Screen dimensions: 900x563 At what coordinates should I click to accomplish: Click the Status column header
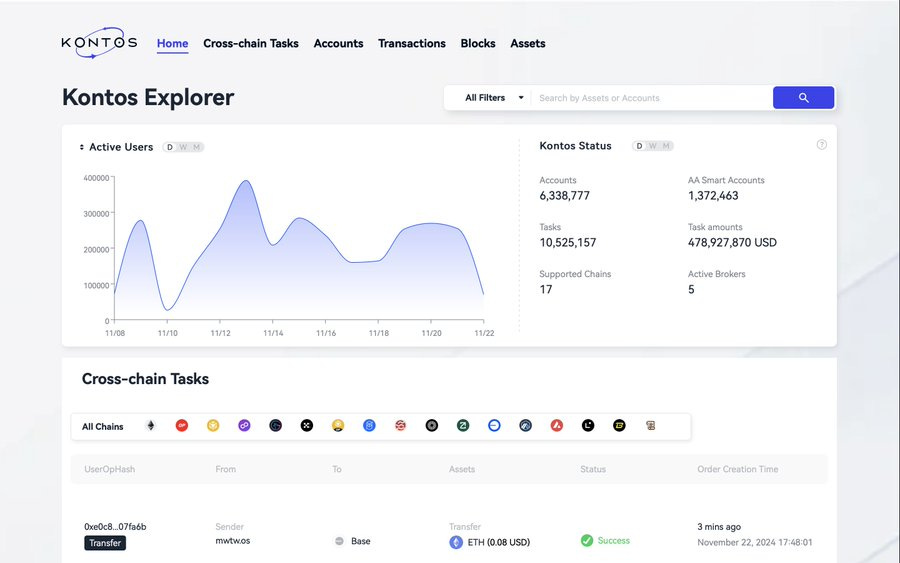pos(593,469)
